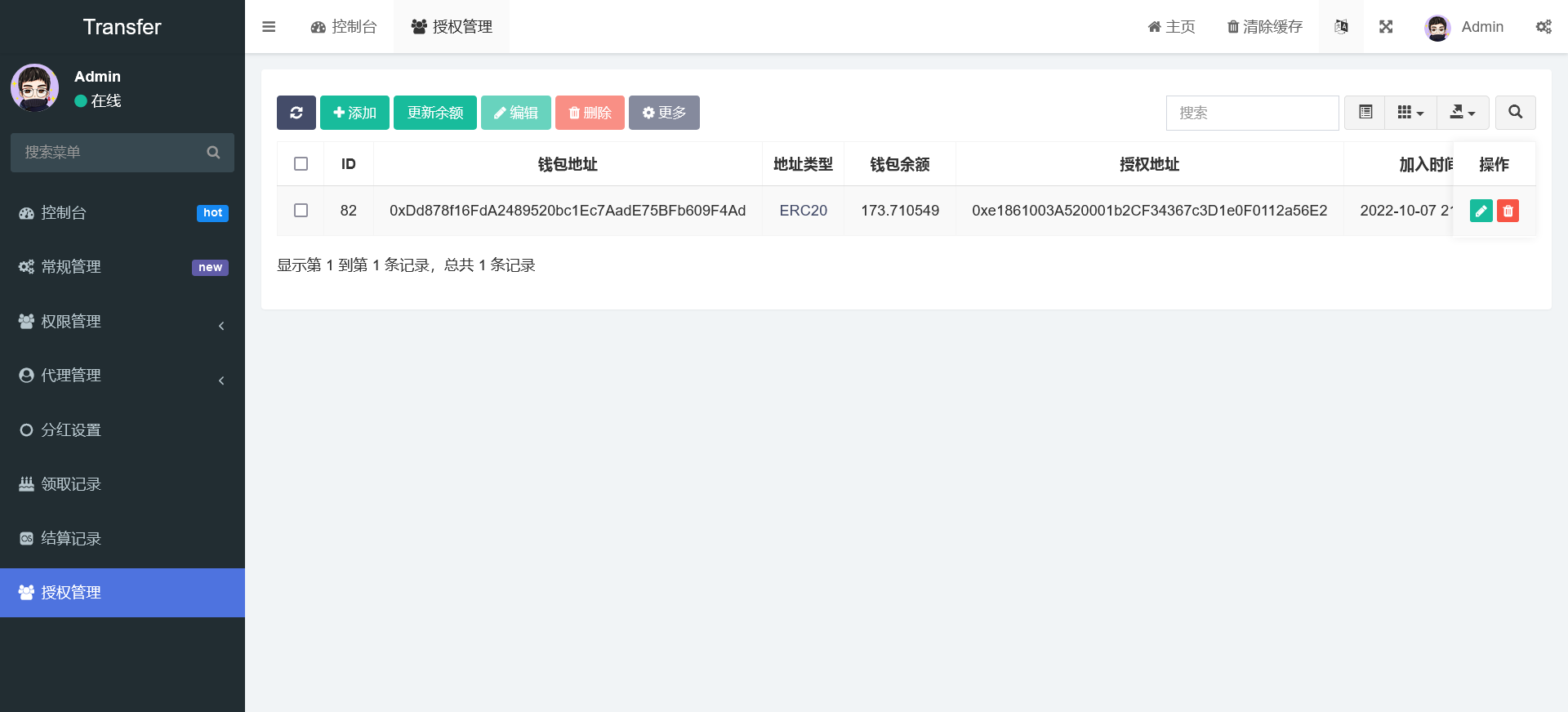Click the 更新余额 button

coord(434,113)
